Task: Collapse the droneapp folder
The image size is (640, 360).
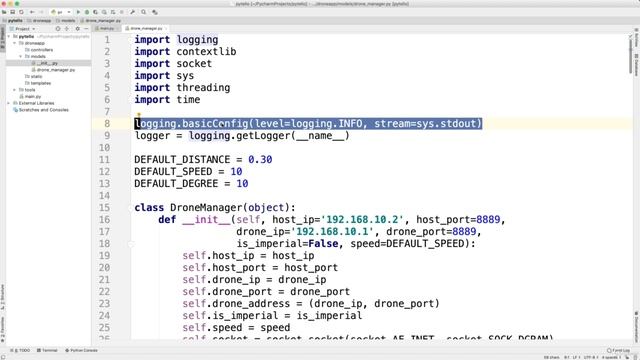Action: [x=15, y=43]
